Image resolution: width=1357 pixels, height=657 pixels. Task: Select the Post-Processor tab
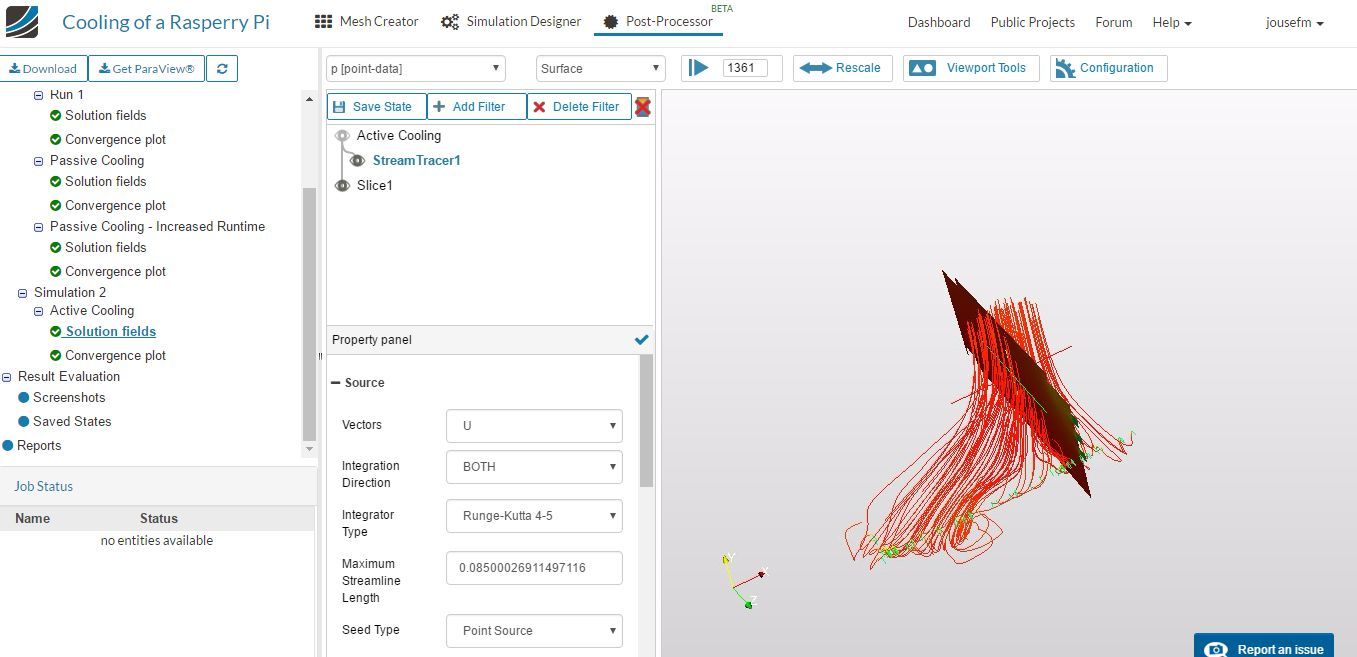click(658, 21)
